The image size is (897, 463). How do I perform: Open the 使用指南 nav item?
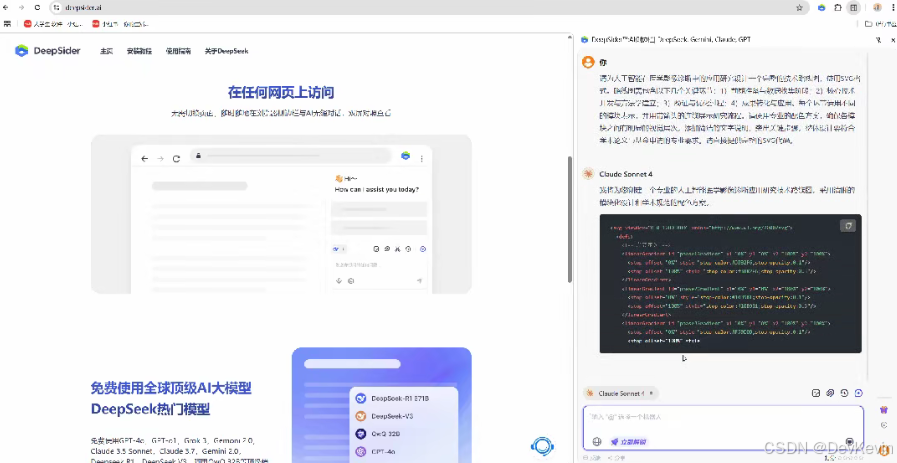click(178, 51)
